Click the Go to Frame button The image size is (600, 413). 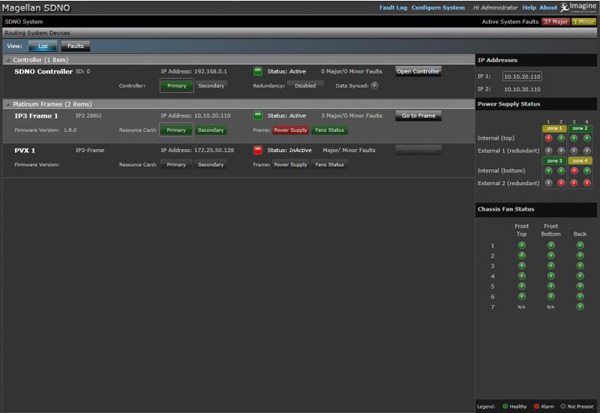(418, 116)
